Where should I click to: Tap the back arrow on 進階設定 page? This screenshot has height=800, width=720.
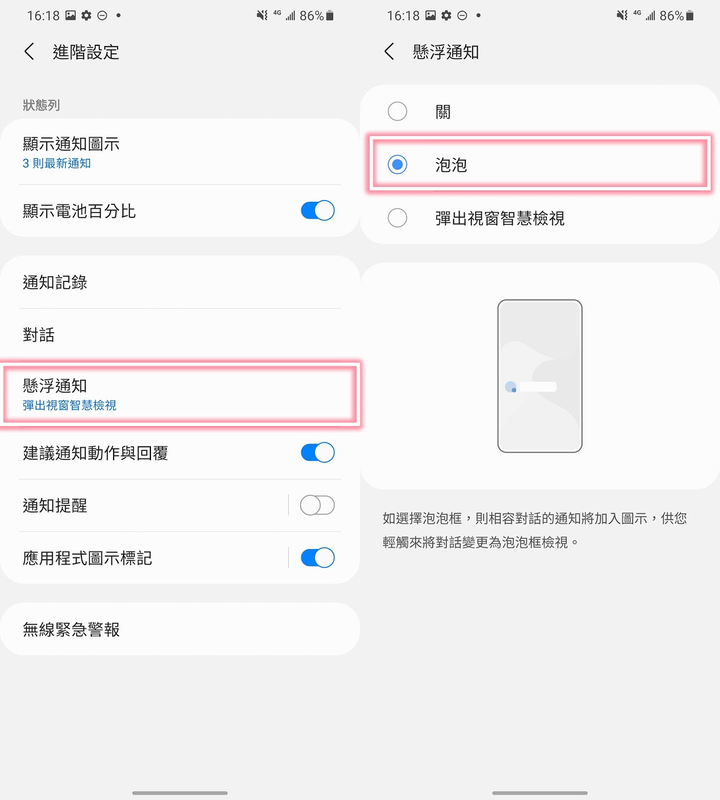pyautogui.click(x=27, y=52)
